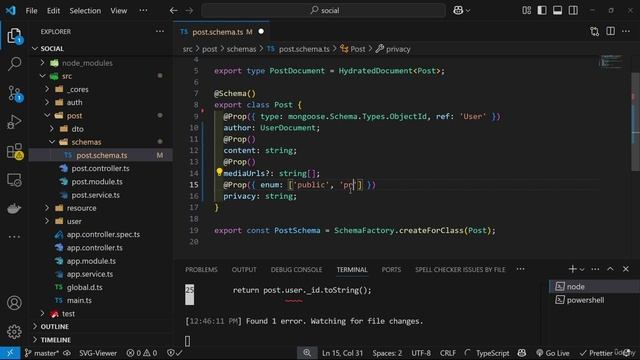Open the Remote Explorer view
Viewport: 640px width, 360px height.
pos(14,180)
